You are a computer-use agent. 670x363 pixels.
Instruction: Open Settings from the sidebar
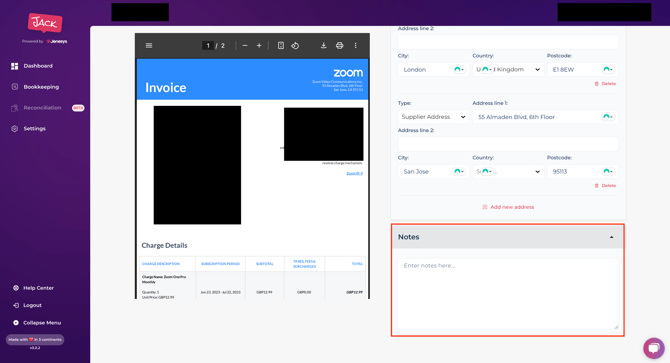coord(35,129)
